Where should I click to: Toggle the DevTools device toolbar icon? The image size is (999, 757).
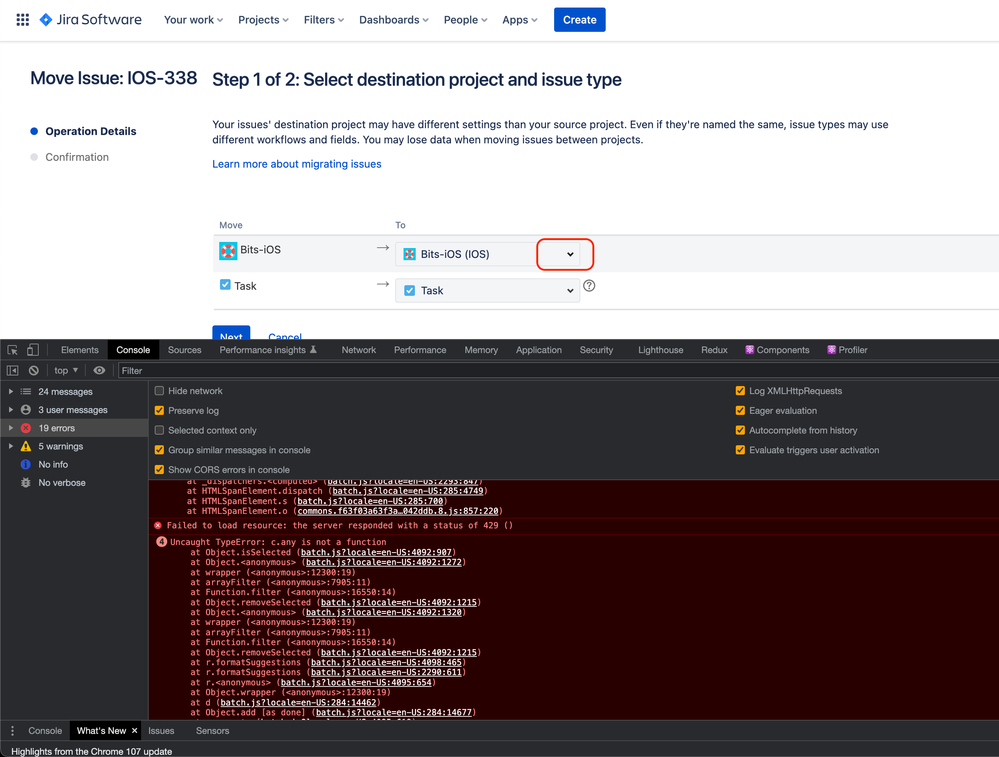[x=32, y=350]
